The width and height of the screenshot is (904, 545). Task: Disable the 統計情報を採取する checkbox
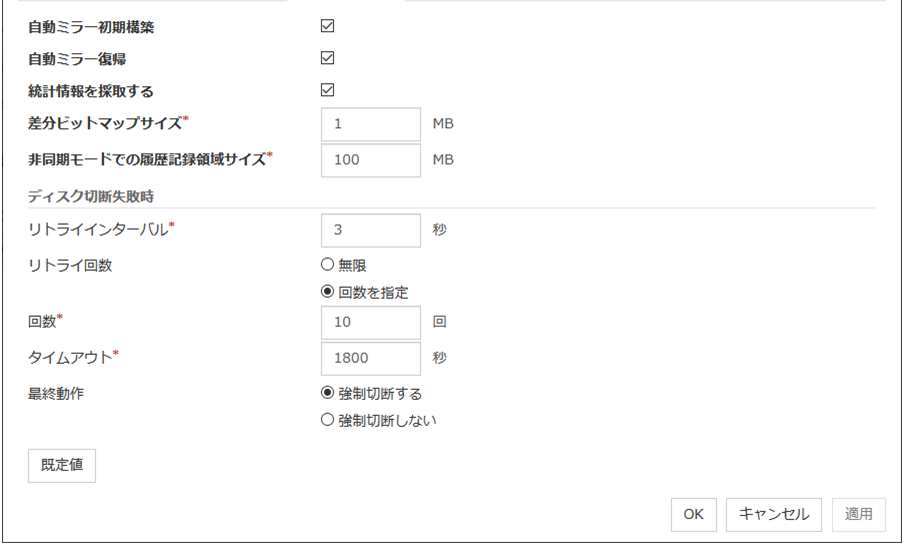(x=327, y=90)
